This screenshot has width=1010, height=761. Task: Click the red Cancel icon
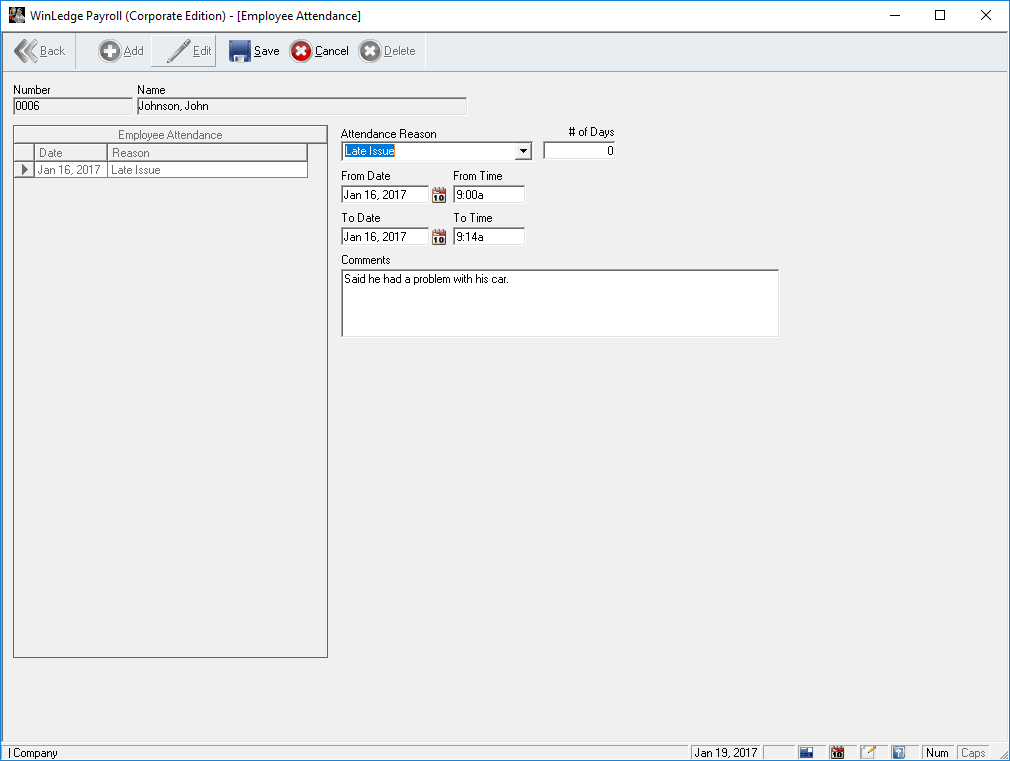(x=301, y=51)
